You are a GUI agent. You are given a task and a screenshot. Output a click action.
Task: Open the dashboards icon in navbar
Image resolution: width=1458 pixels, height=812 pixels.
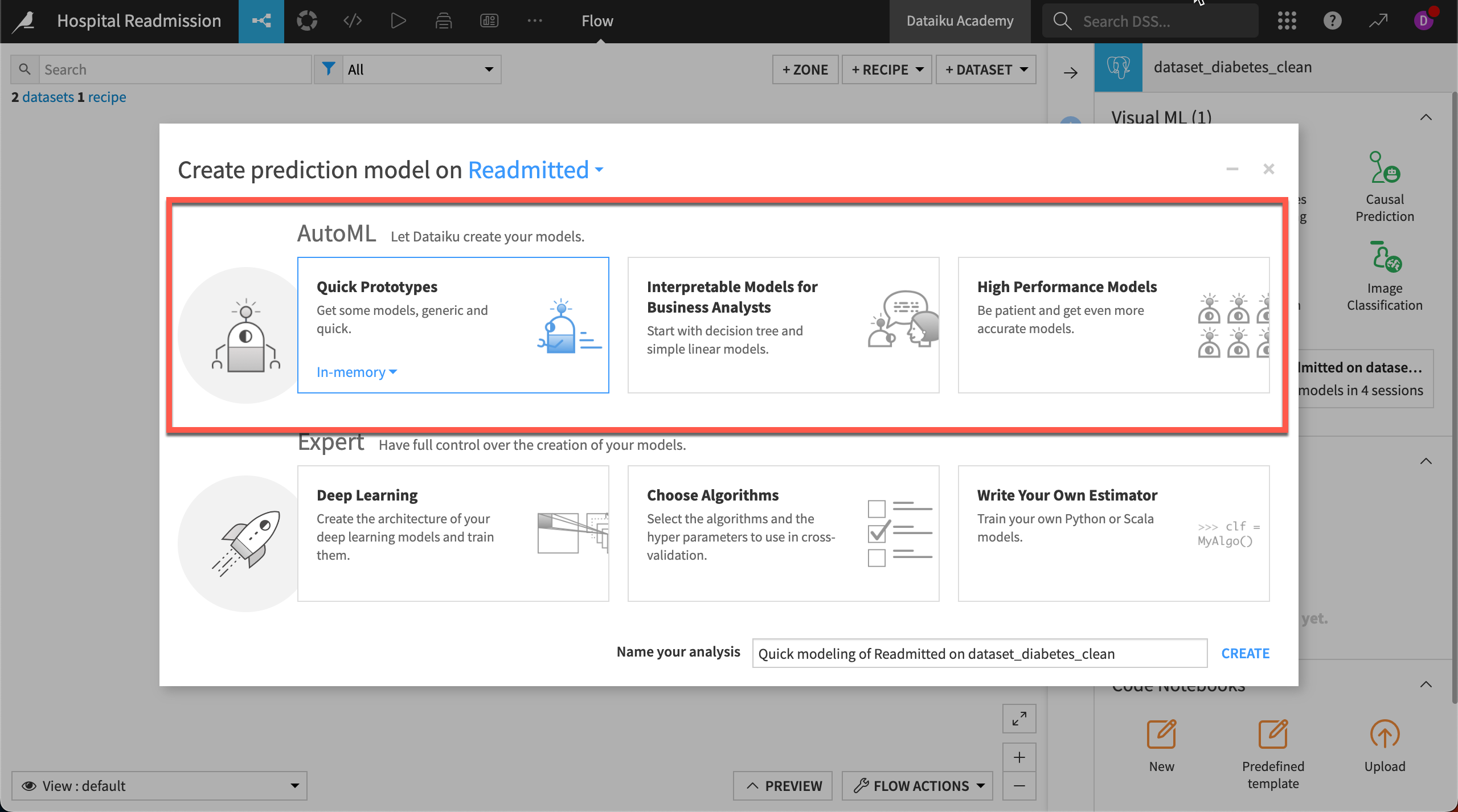tap(489, 21)
